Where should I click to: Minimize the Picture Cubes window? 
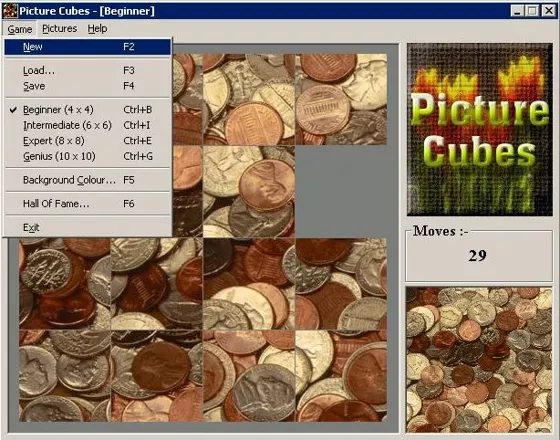point(517,11)
